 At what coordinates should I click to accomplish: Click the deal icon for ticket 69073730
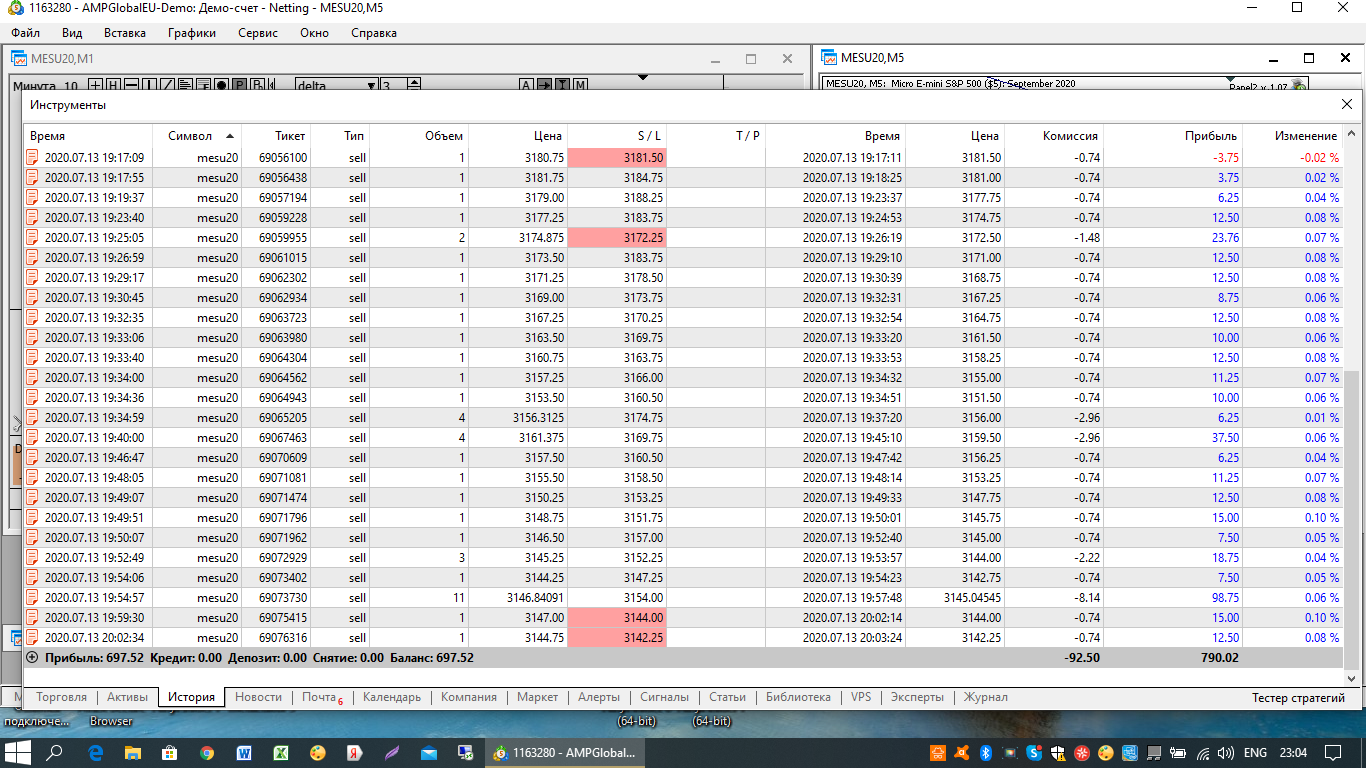[x=33, y=597]
